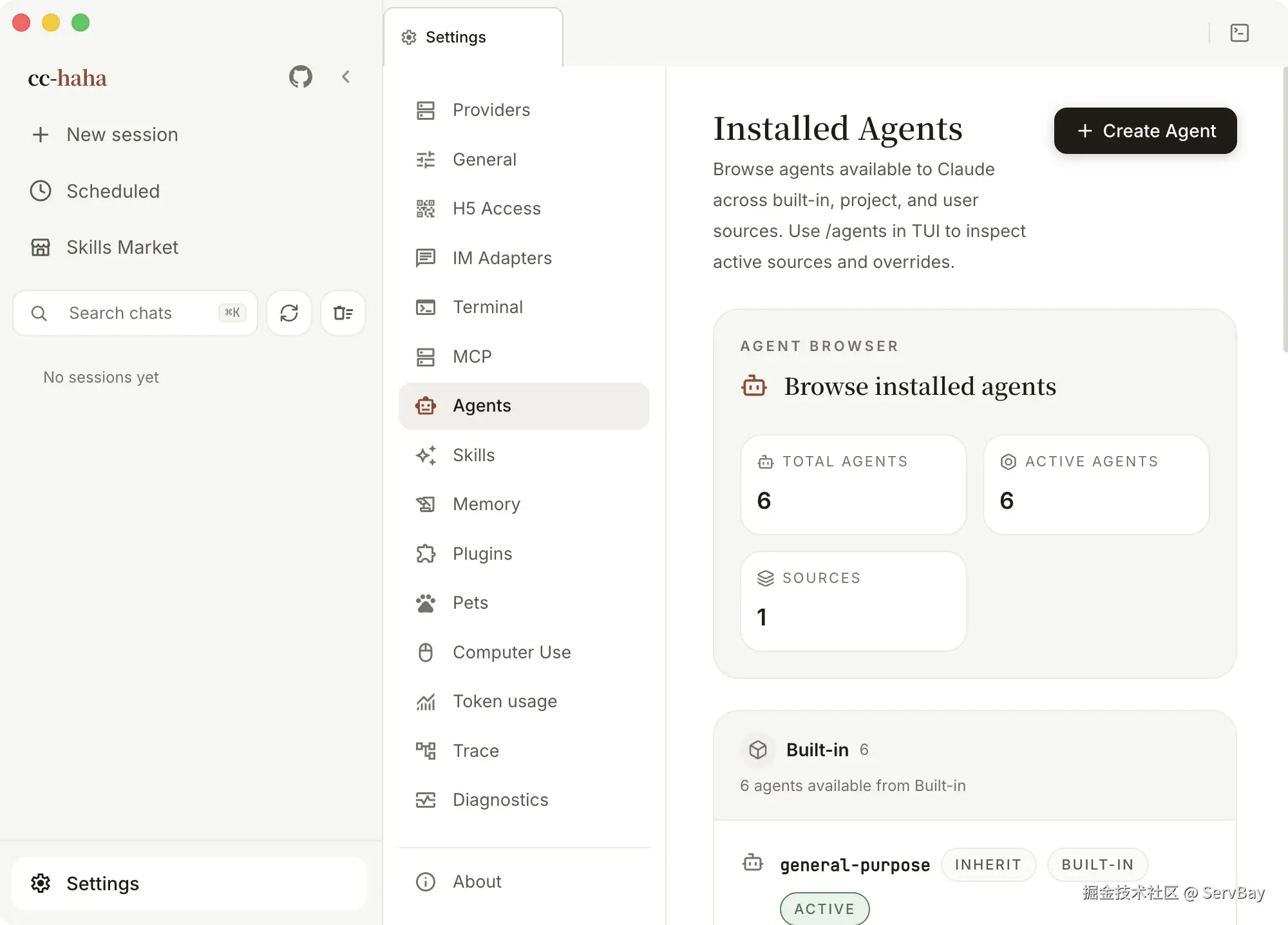
Task: Refresh the sessions list
Action: tap(289, 313)
